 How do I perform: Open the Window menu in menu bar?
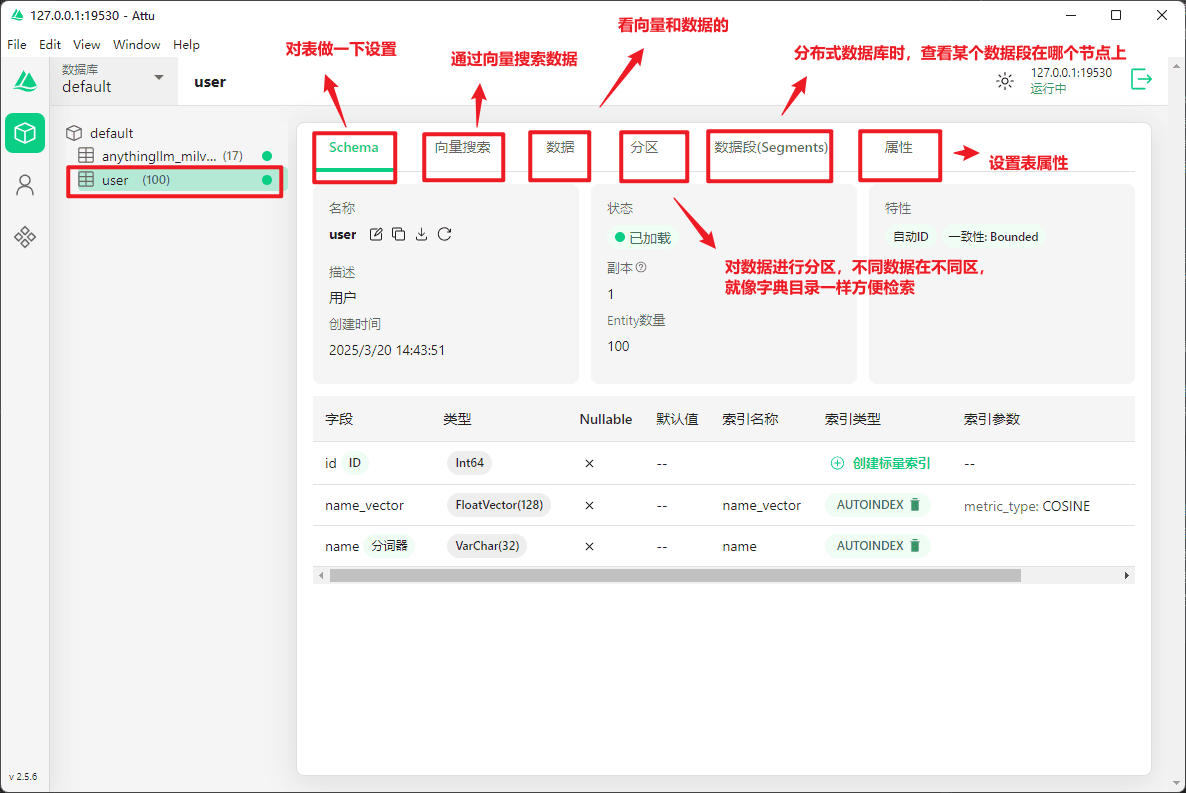click(x=136, y=45)
